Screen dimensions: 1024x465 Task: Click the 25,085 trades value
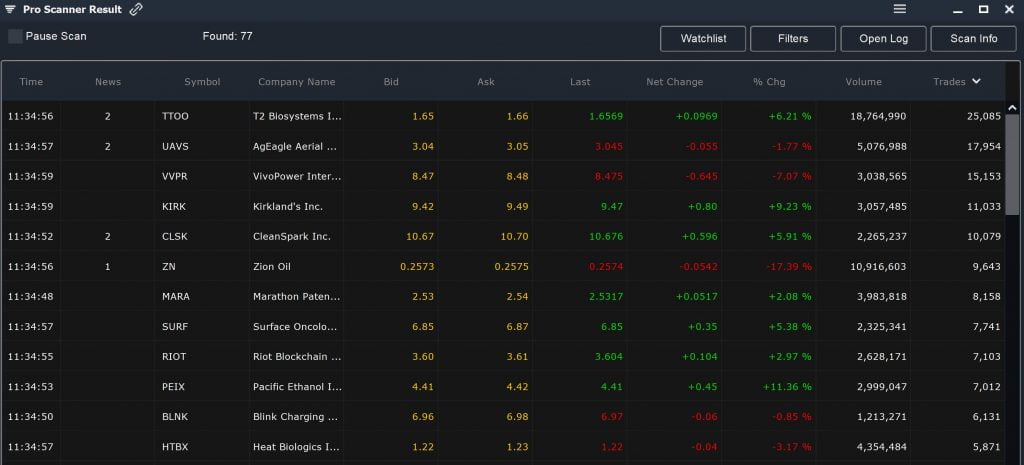pyautogui.click(x=984, y=116)
